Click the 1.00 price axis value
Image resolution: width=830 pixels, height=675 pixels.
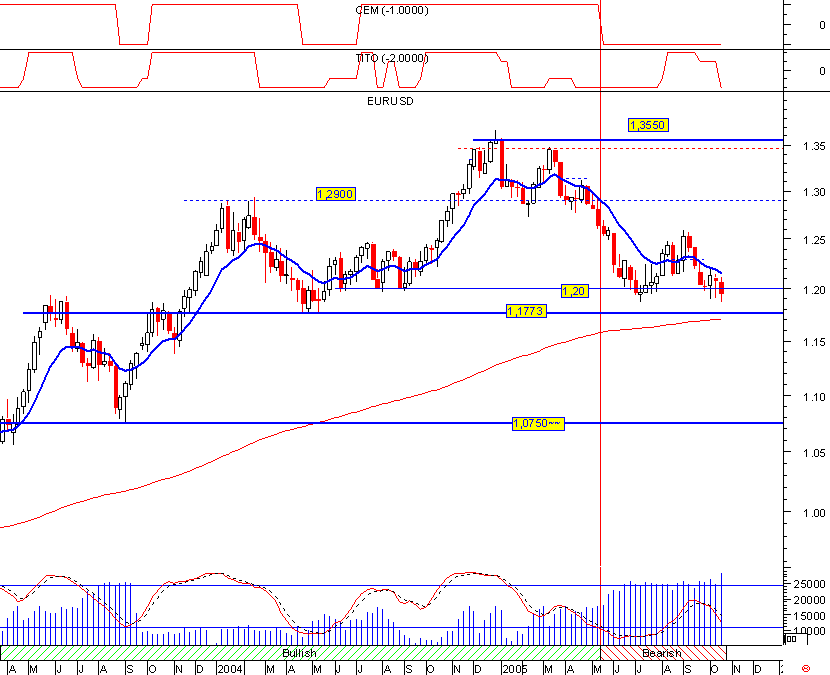[x=814, y=513]
